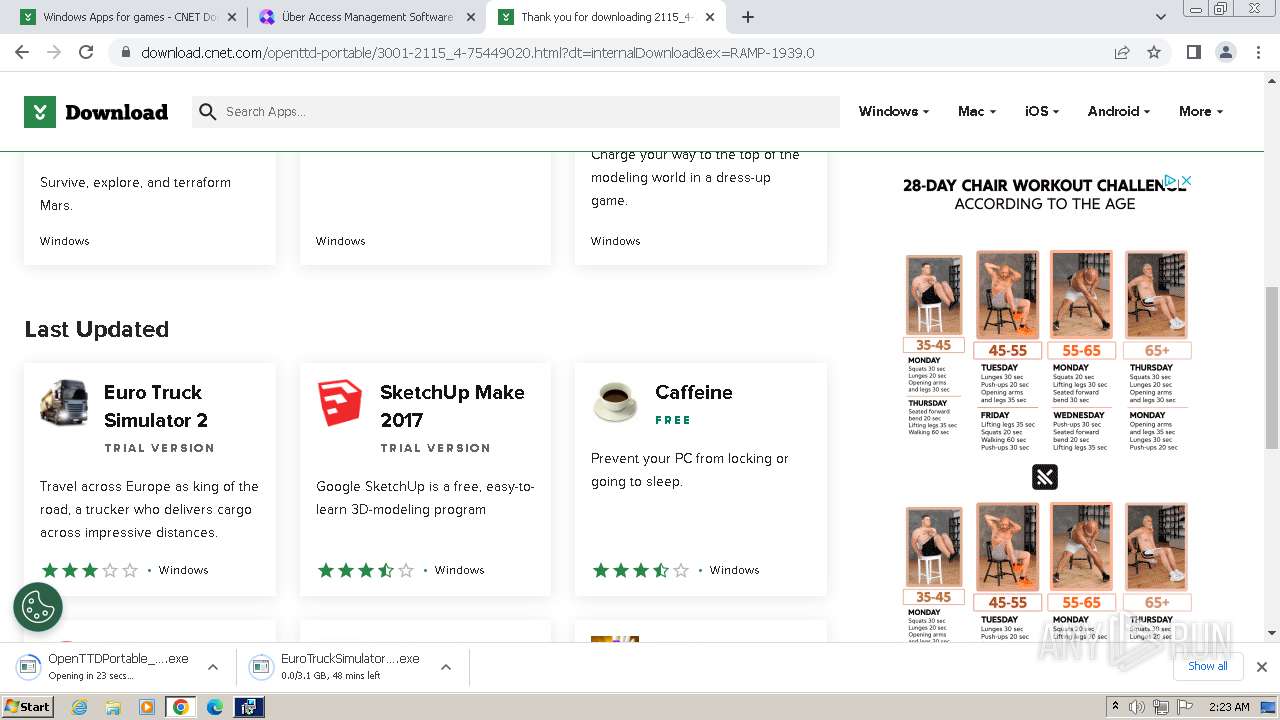The height and width of the screenshot is (720, 1280).
Task: Click the Chrome taskbar icon
Action: (181, 707)
